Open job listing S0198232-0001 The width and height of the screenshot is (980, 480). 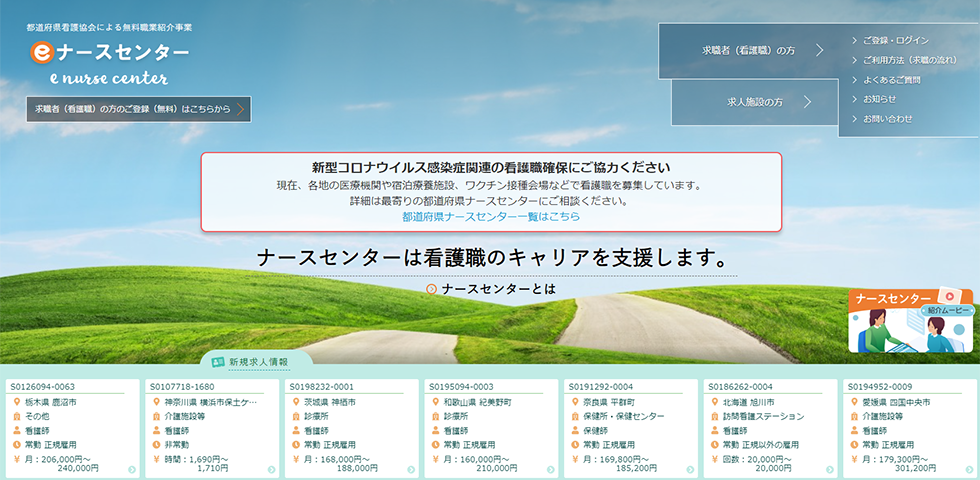coord(351,429)
